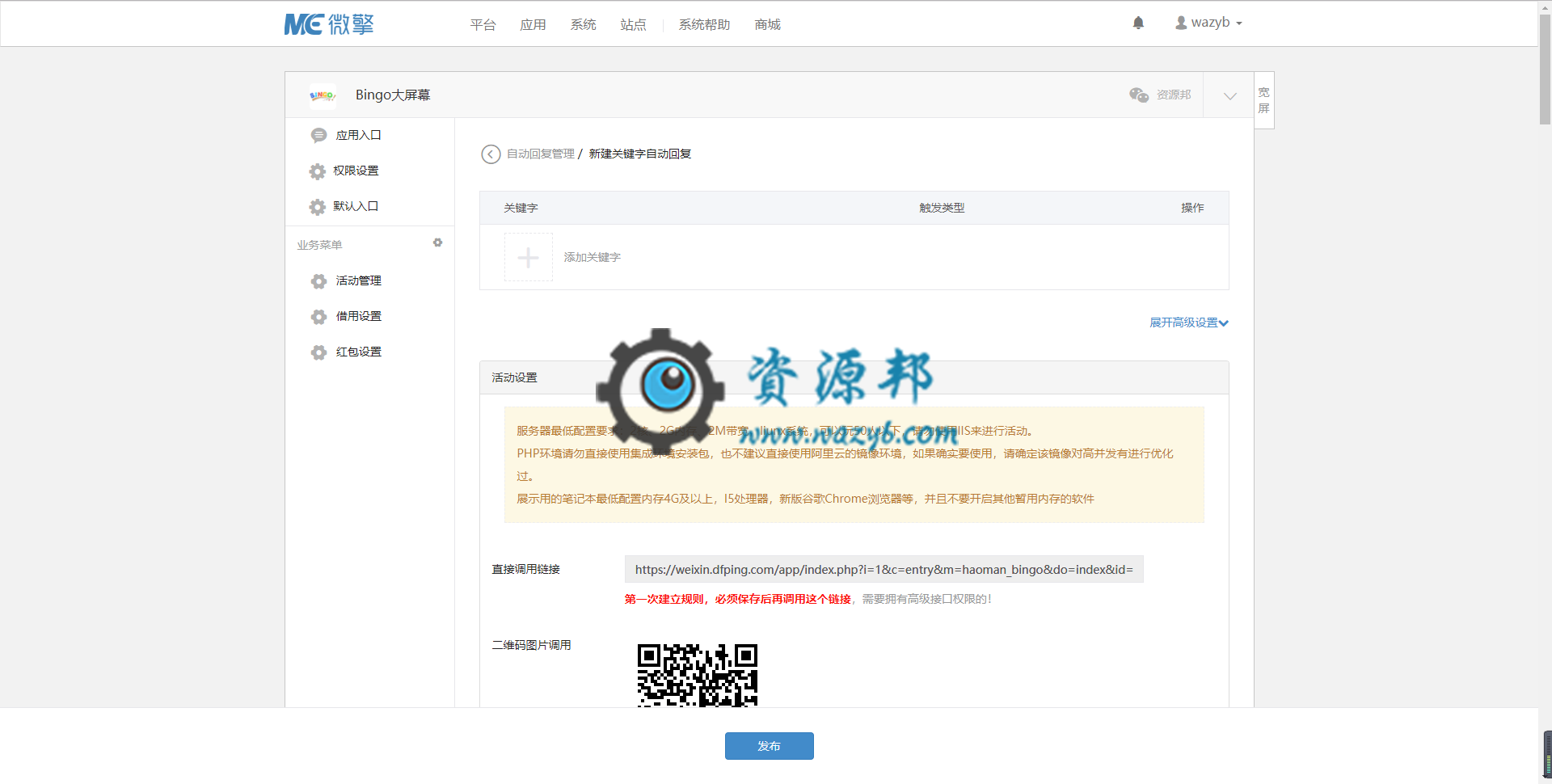Open 活动管理 in sidebar
The height and width of the screenshot is (784, 1552).
tap(358, 280)
